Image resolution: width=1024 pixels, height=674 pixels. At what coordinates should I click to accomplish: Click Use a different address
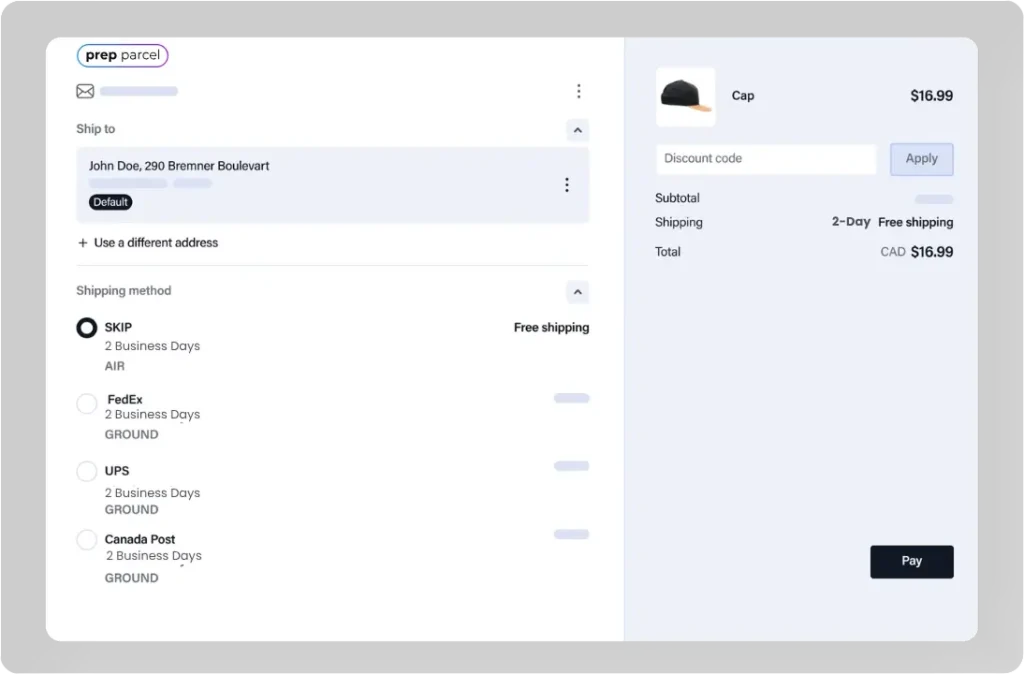(x=148, y=243)
